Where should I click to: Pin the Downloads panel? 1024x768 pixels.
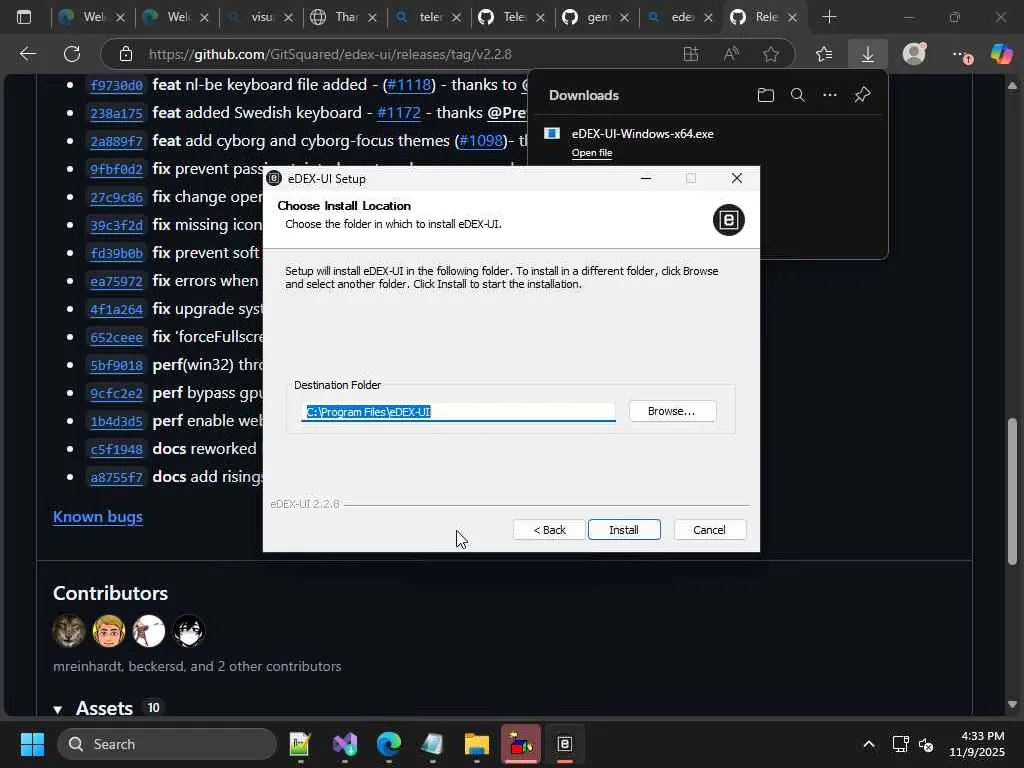click(862, 95)
